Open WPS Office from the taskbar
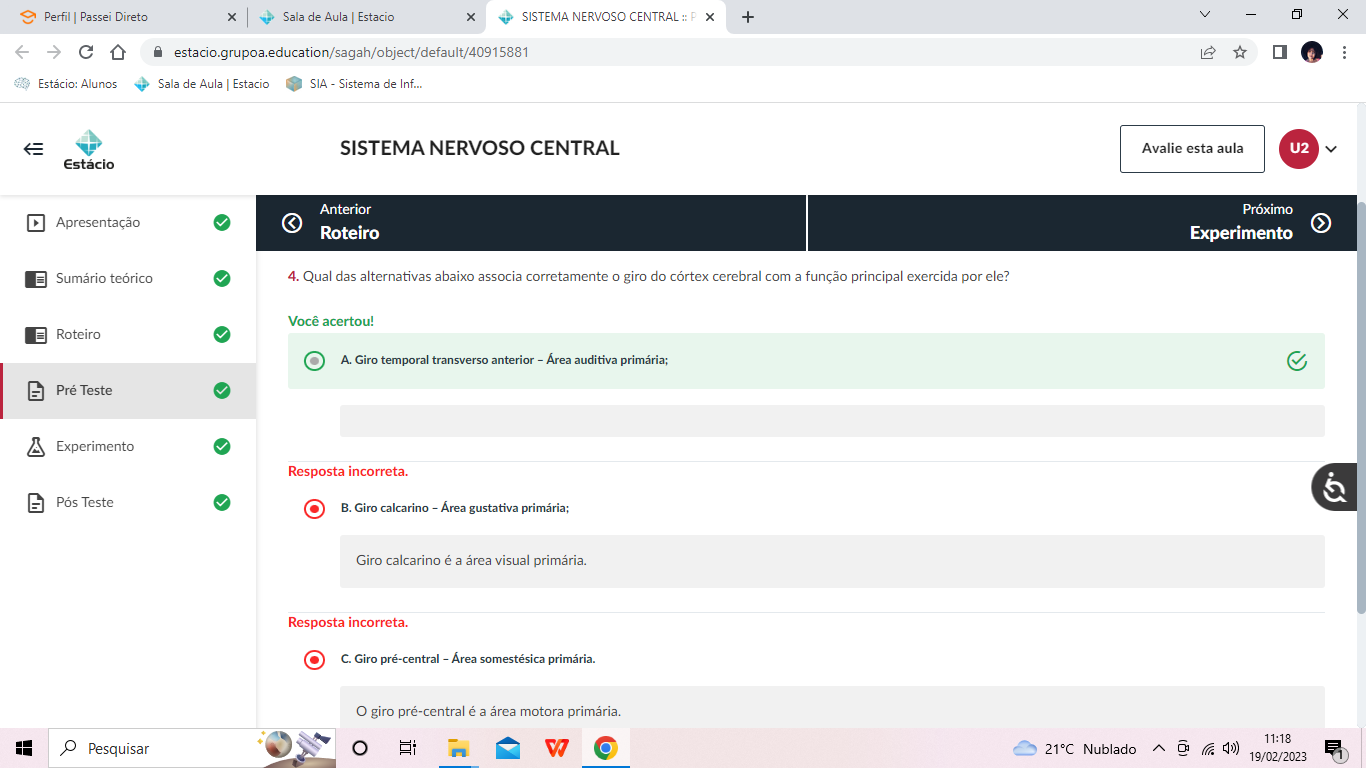 click(x=557, y=748)
